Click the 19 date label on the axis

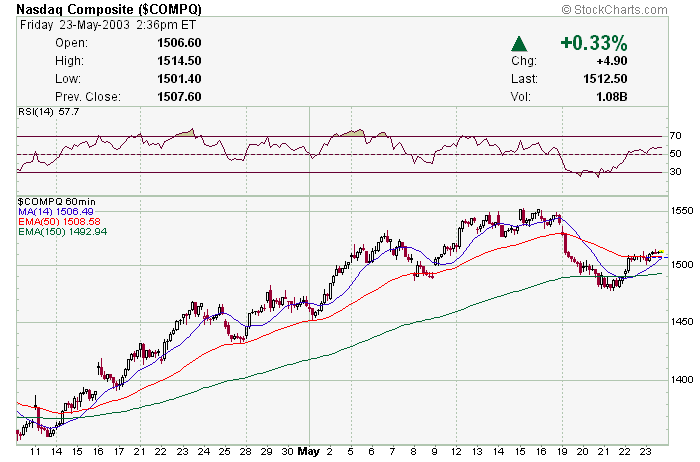tap(562, 452)
